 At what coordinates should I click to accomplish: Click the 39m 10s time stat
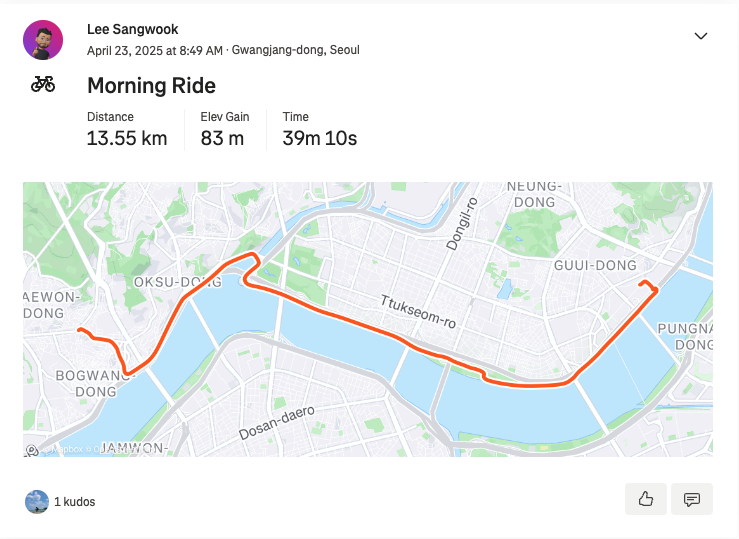tap(320, 138)
